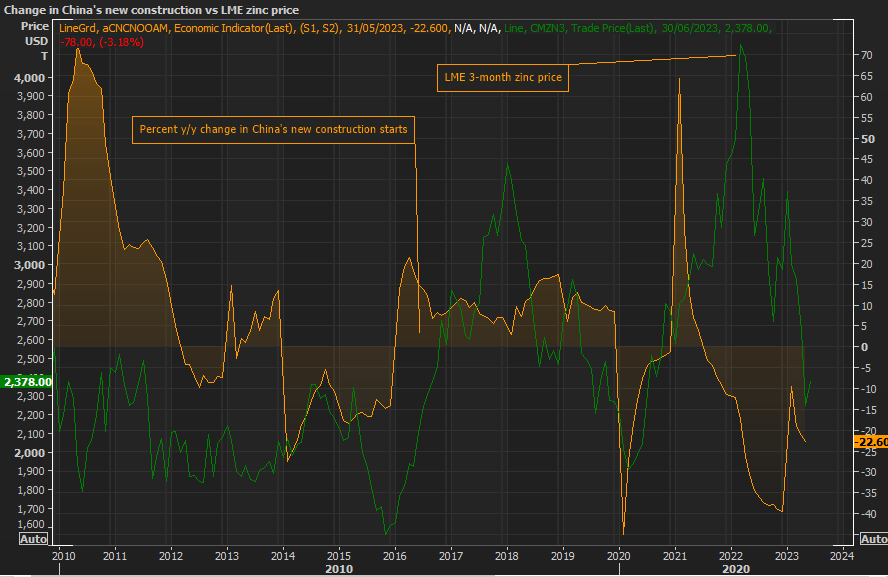Screen dimensions: 888x577
Task: Click the 4,000 level on price axis
Action: coord(30,78)
